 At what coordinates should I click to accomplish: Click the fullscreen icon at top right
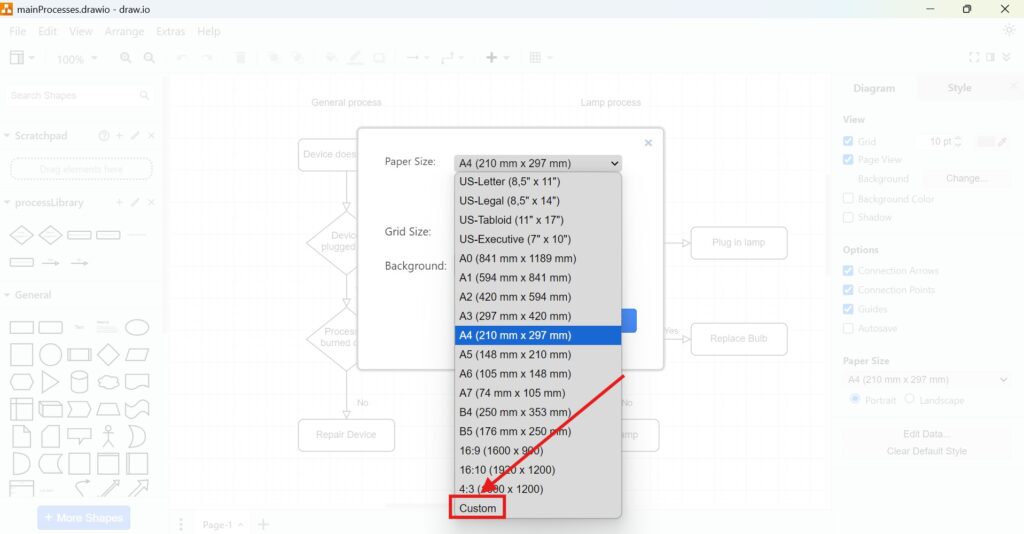975,58
